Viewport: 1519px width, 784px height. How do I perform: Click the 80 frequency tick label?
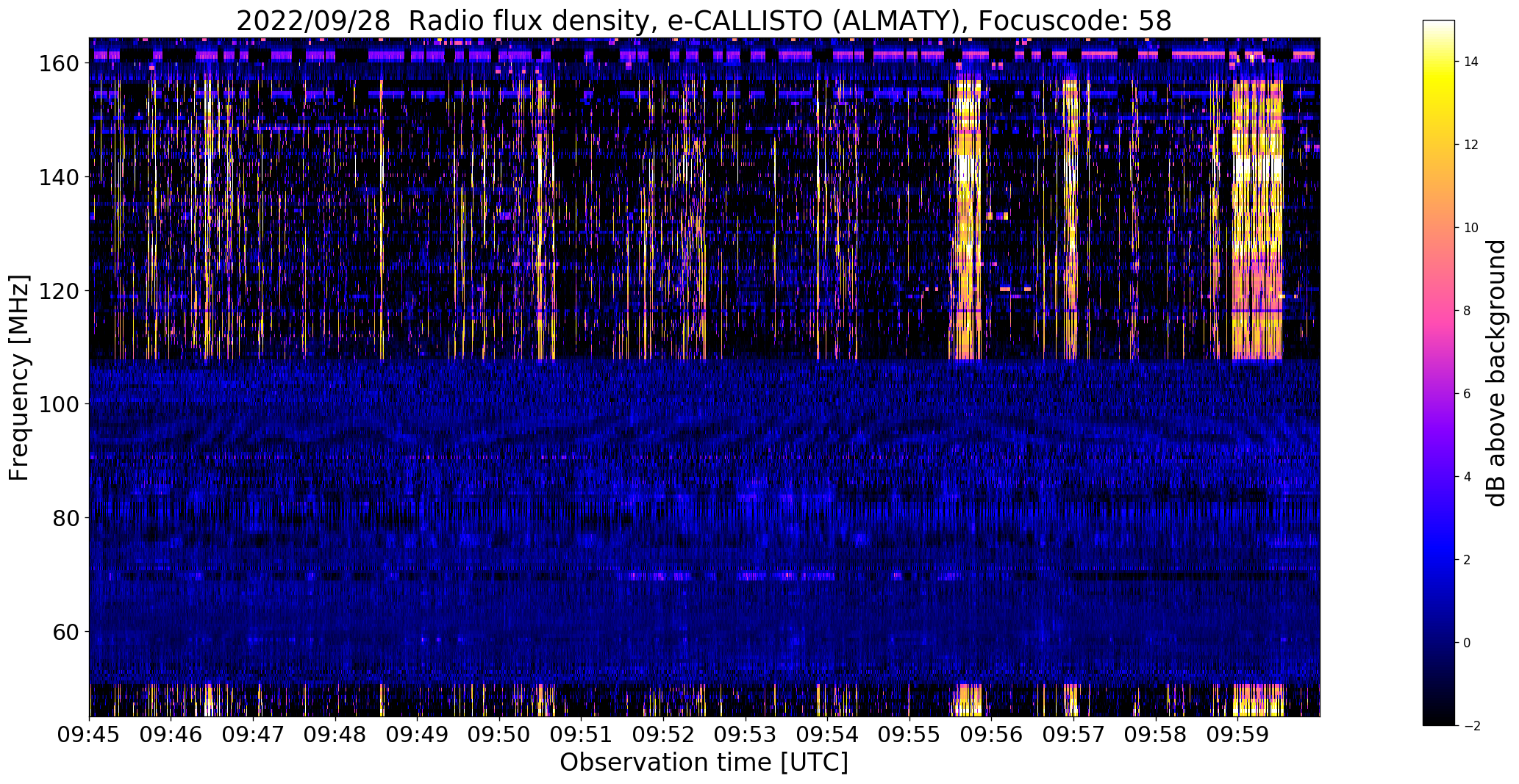[67, 517]
